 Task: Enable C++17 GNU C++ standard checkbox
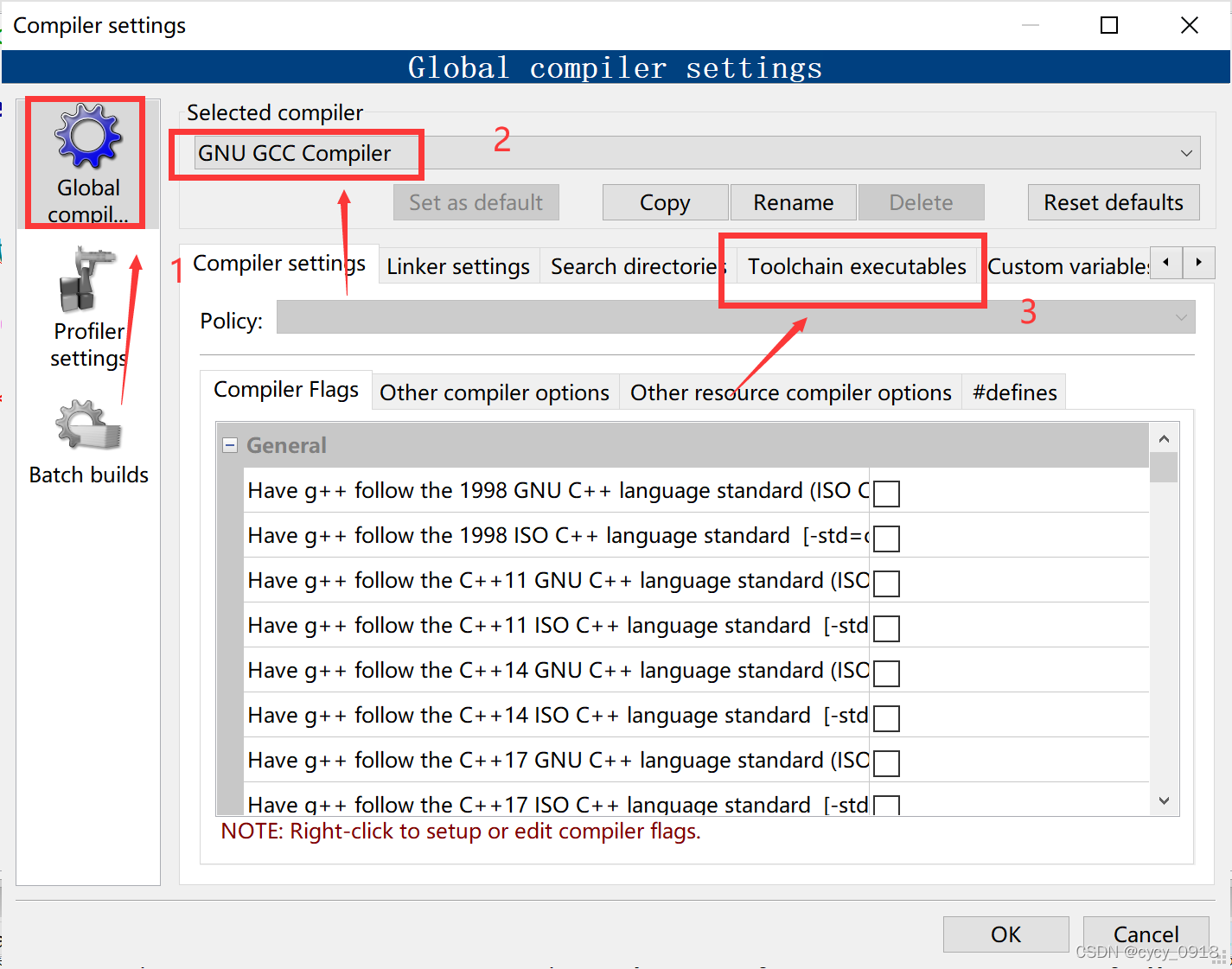coord(886,763)
